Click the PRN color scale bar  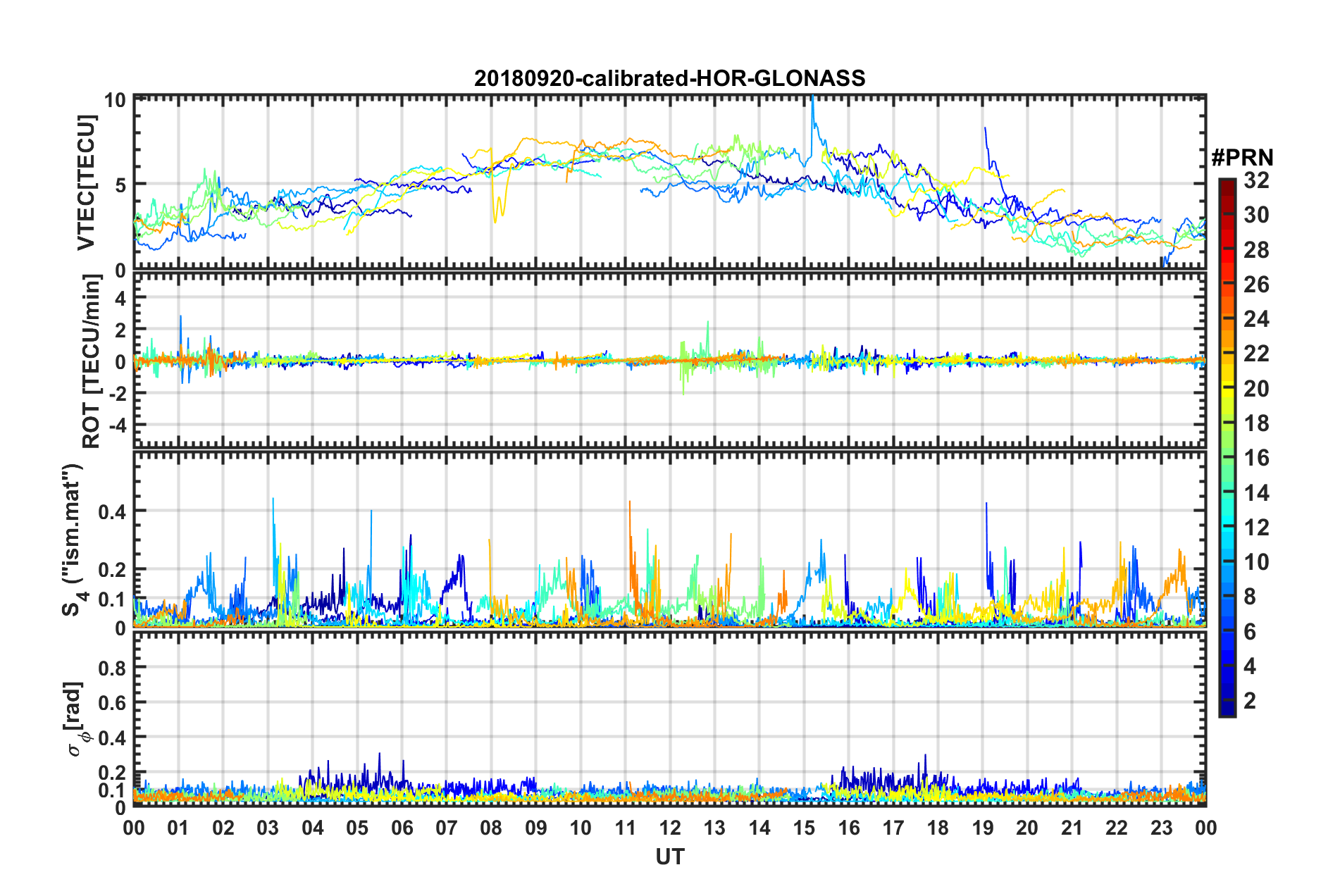click(1227, 448)
